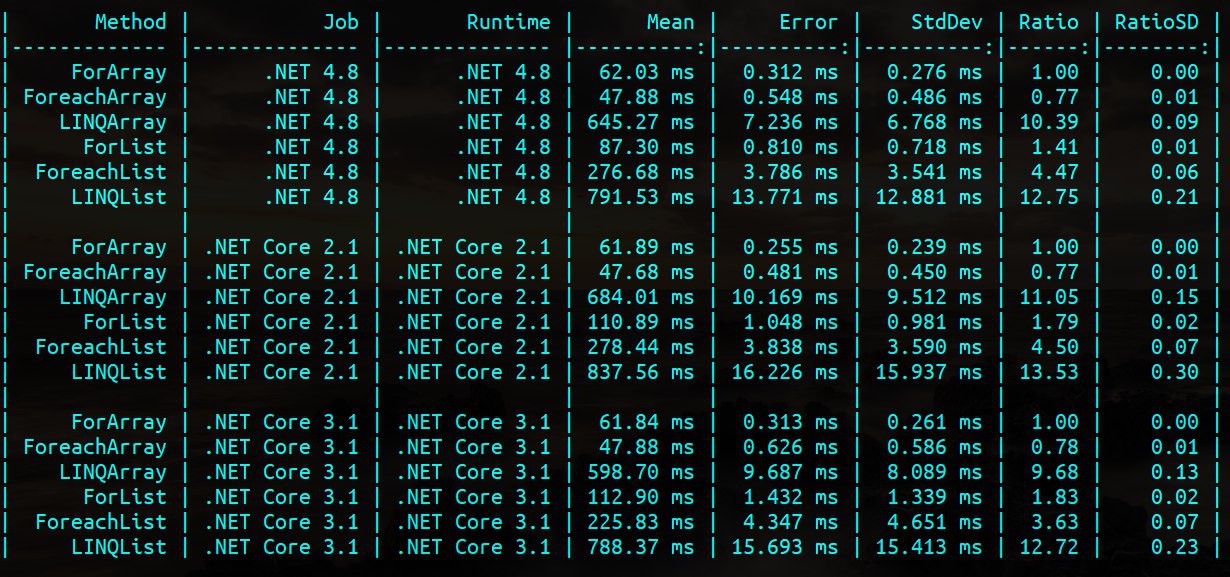Select the RatioSD value 0.30
Image resolution: width=1230 pixels, height=577 pixels.
pyautogui.click(x=1175, y=372)
